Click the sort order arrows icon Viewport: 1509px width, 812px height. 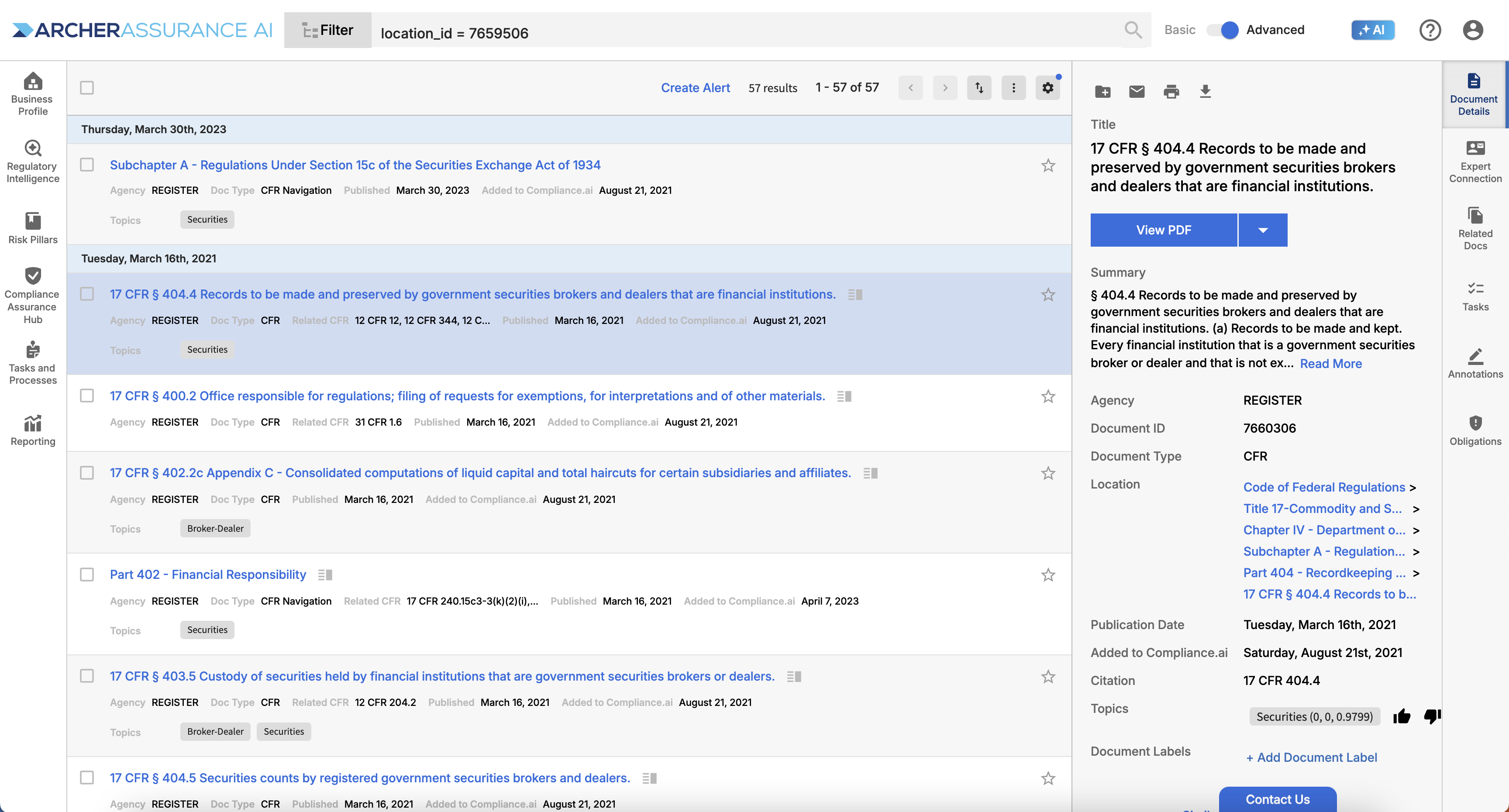click(x=979, y=88)
